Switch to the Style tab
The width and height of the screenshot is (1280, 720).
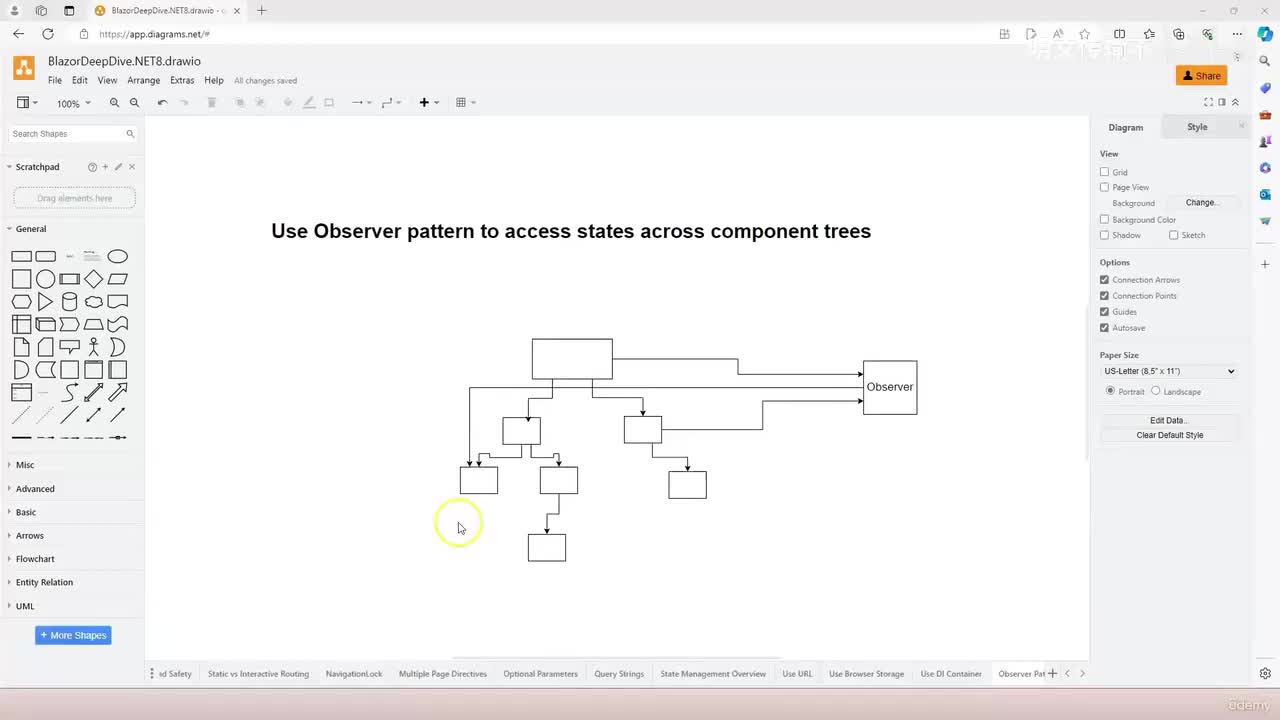tap(1197, 127)
